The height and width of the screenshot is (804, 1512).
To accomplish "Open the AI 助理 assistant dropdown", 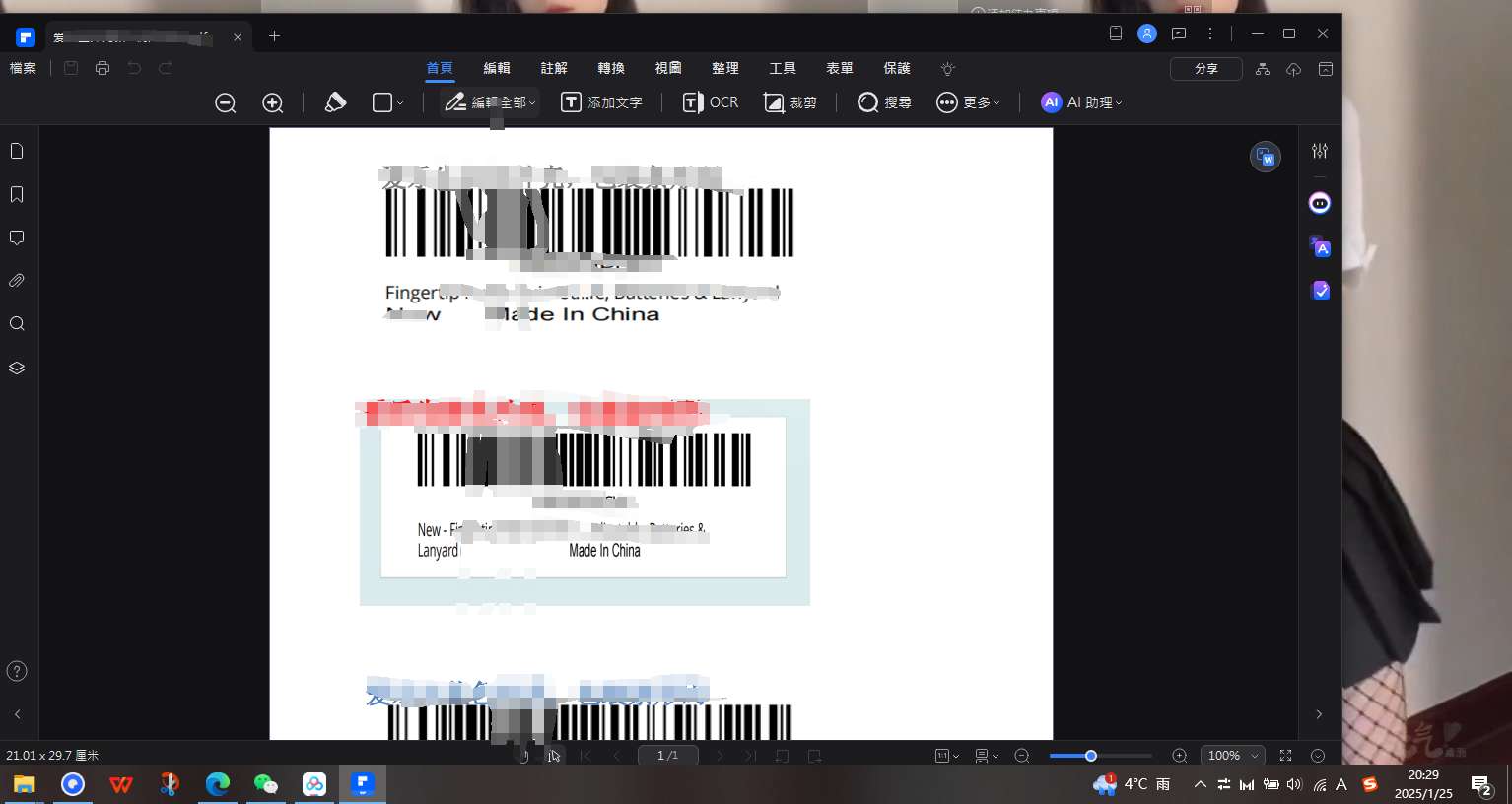I will pos(1081,102).
